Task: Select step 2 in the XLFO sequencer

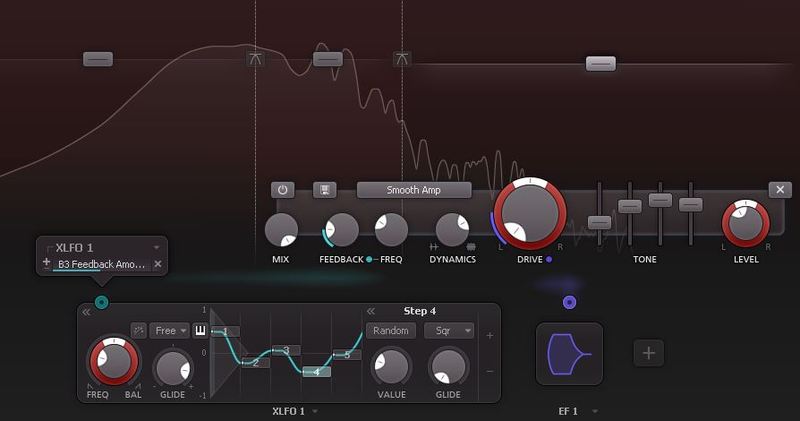Action: [256, 363]
